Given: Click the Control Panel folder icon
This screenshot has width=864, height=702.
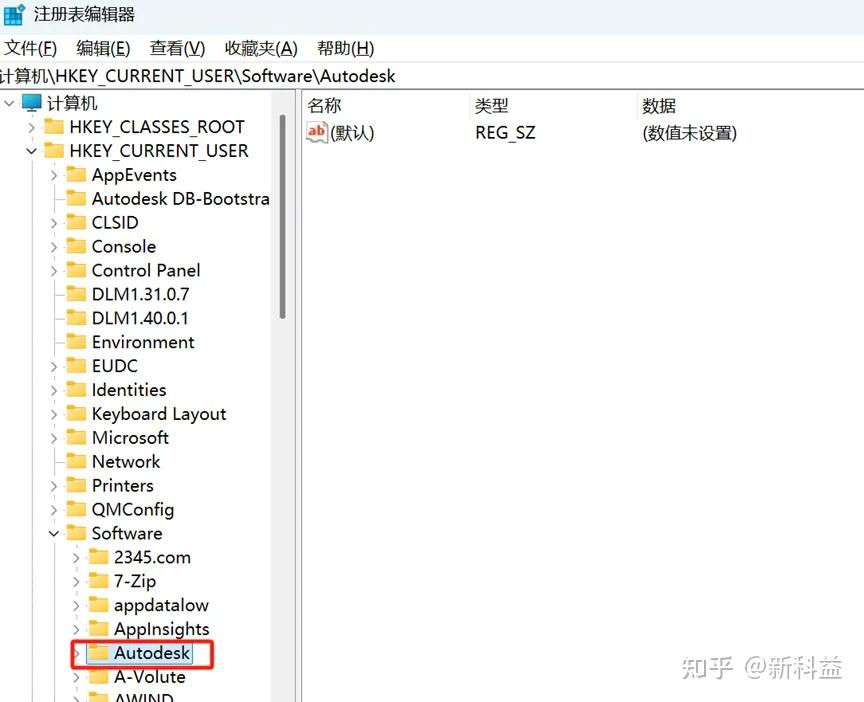Looking at the screenshot, I should pos(76,270).
